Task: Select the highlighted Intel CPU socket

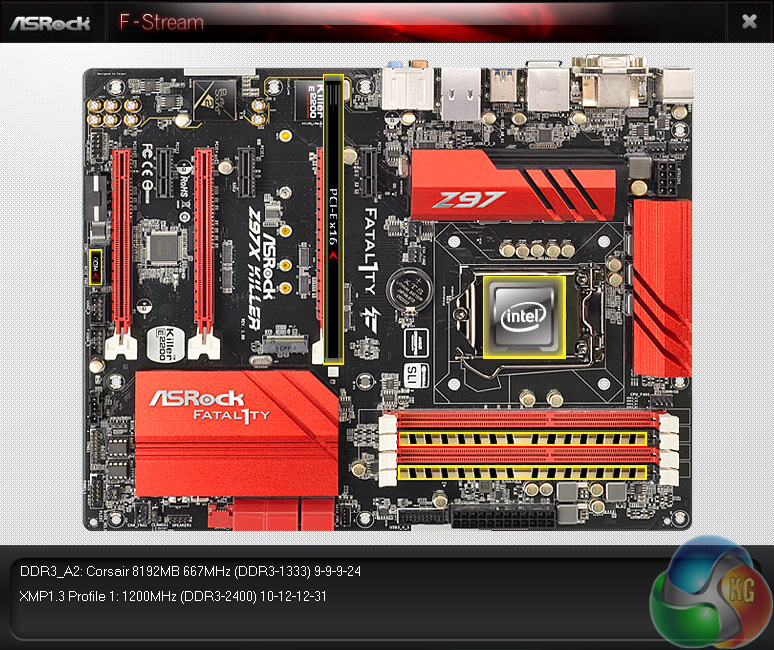Action: click(524, 316)
